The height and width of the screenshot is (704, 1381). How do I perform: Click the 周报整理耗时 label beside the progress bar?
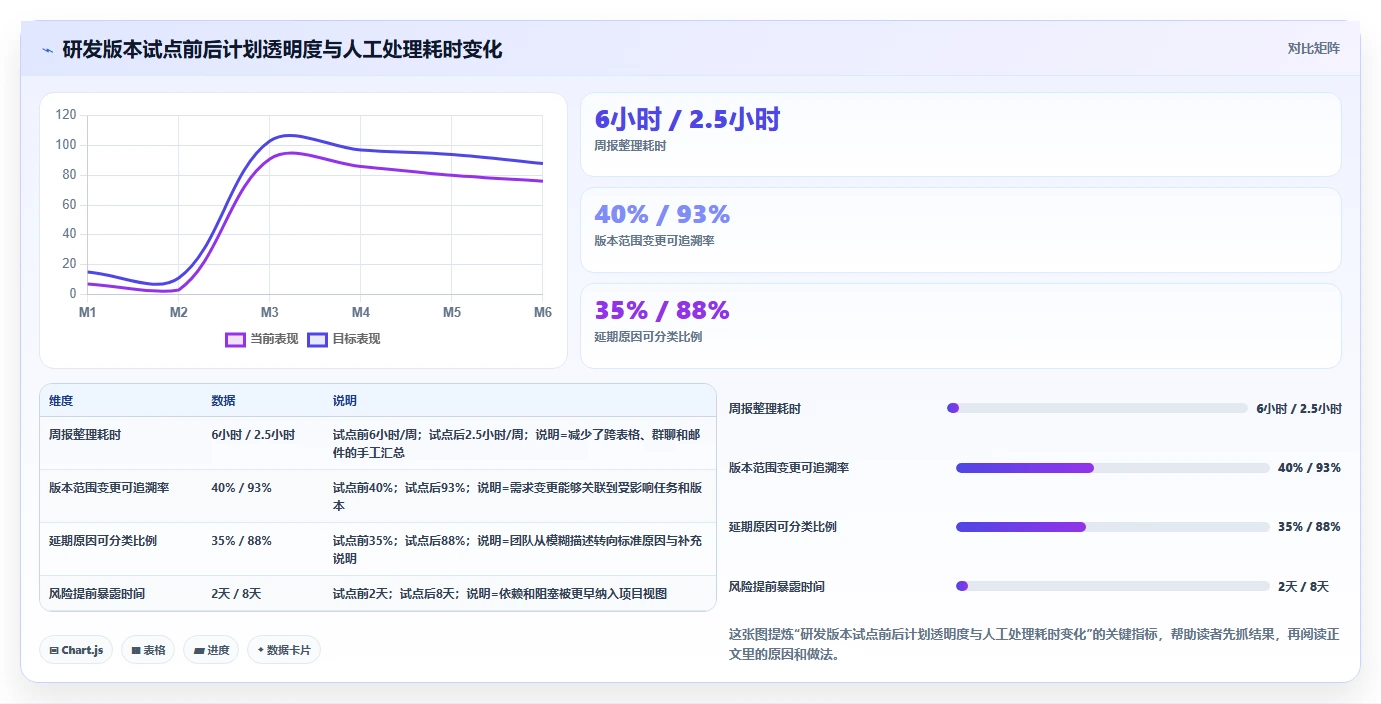[x=765, y=409]
